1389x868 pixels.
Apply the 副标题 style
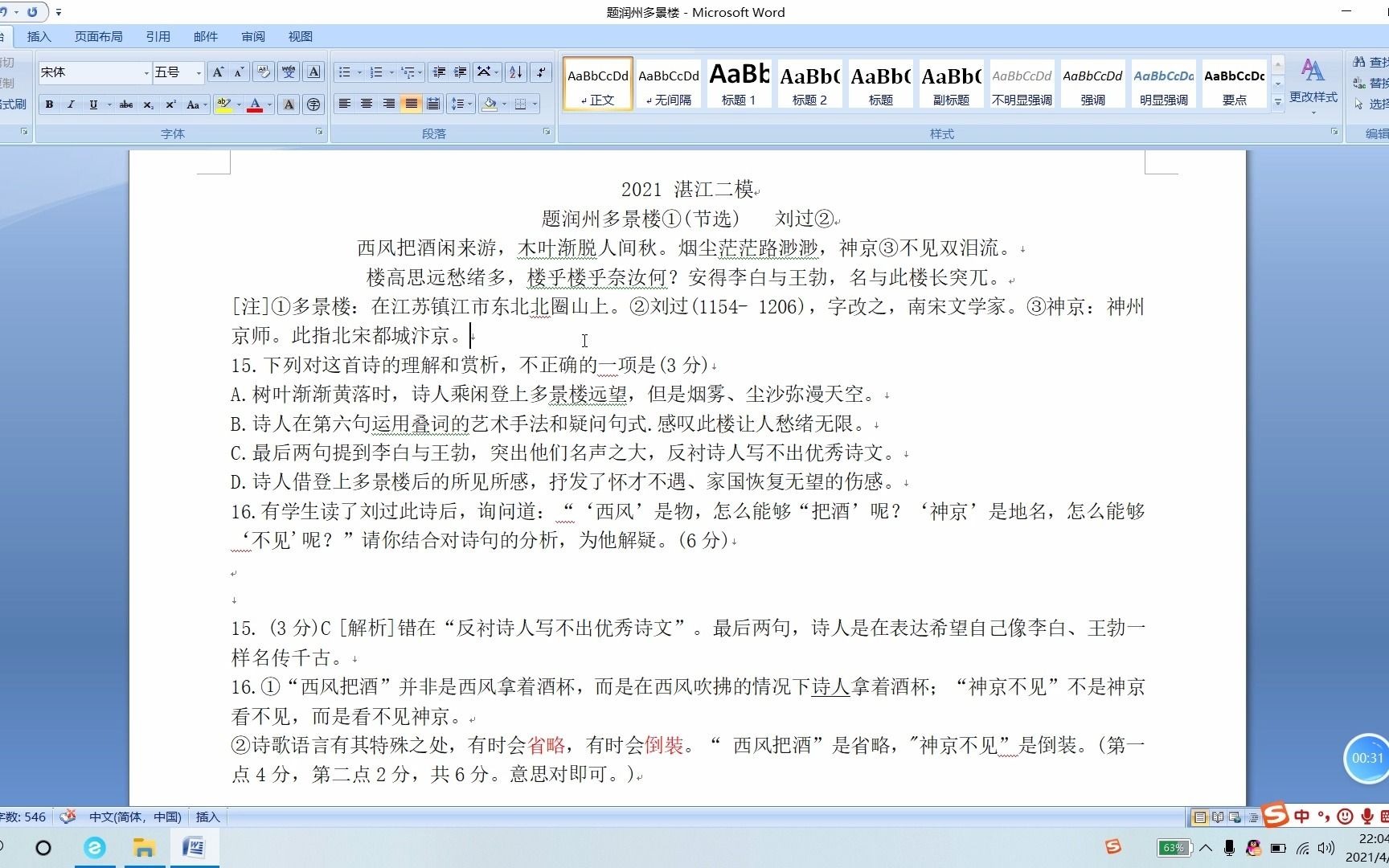click(x=951, y=84)
